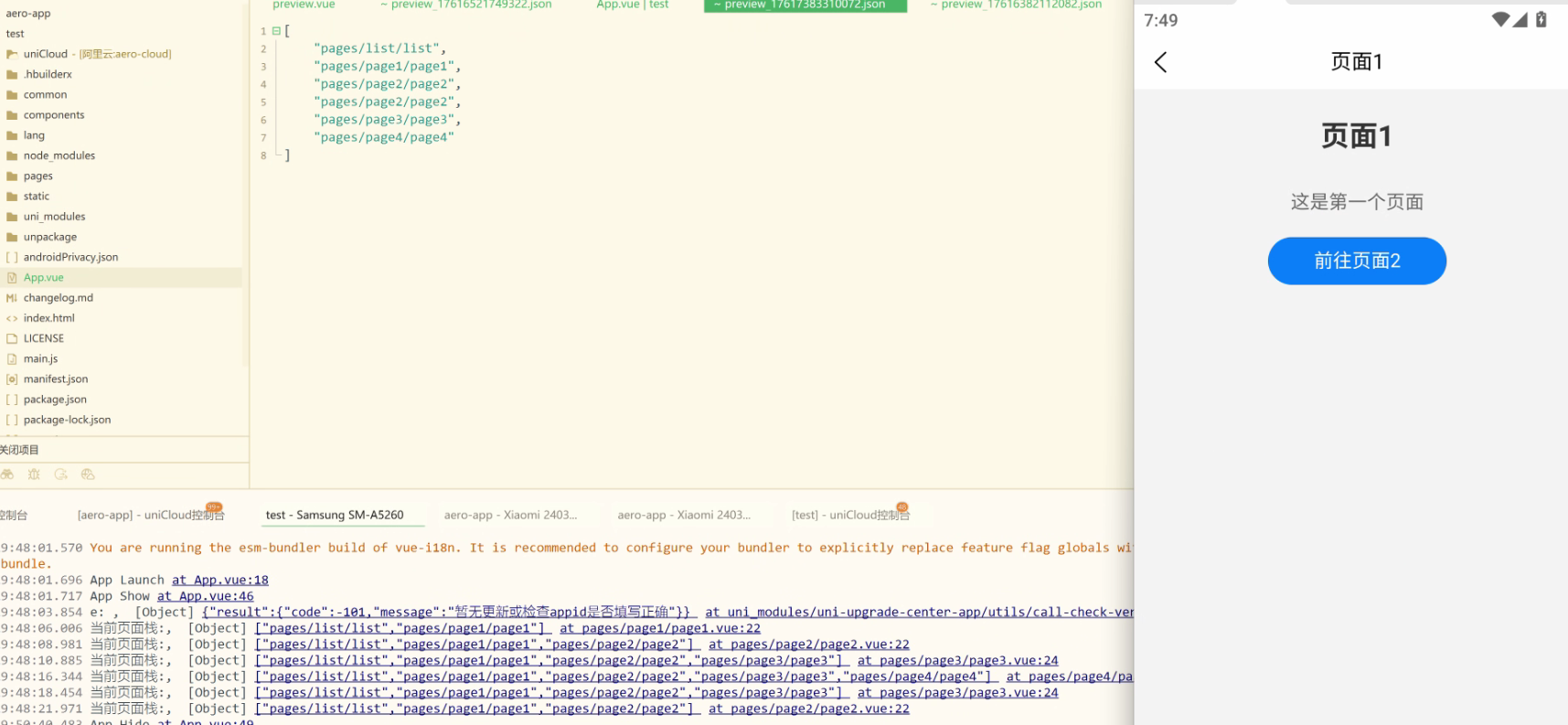The height and width of the screenshot is (725, 1568).
Task: Click the manifest.json file icon
Action: (x=12, y=379)
